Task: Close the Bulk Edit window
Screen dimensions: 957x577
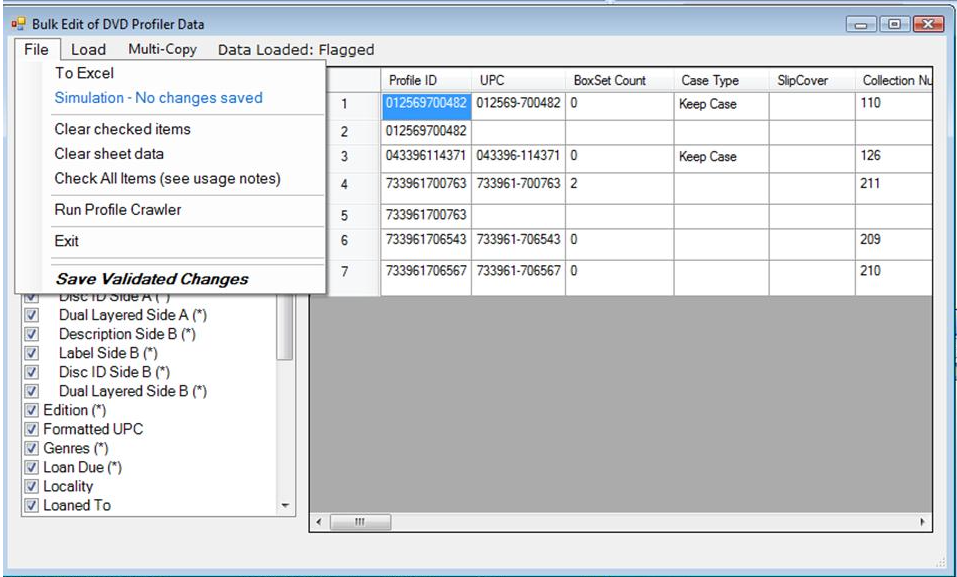Action: coord(928,24)
